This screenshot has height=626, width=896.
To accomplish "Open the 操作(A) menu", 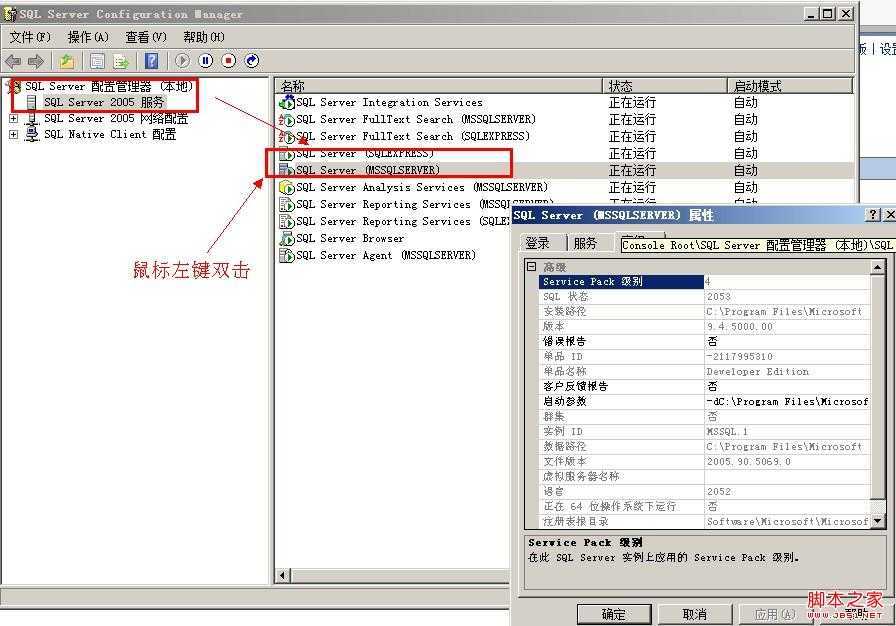I will click(88, 37).
